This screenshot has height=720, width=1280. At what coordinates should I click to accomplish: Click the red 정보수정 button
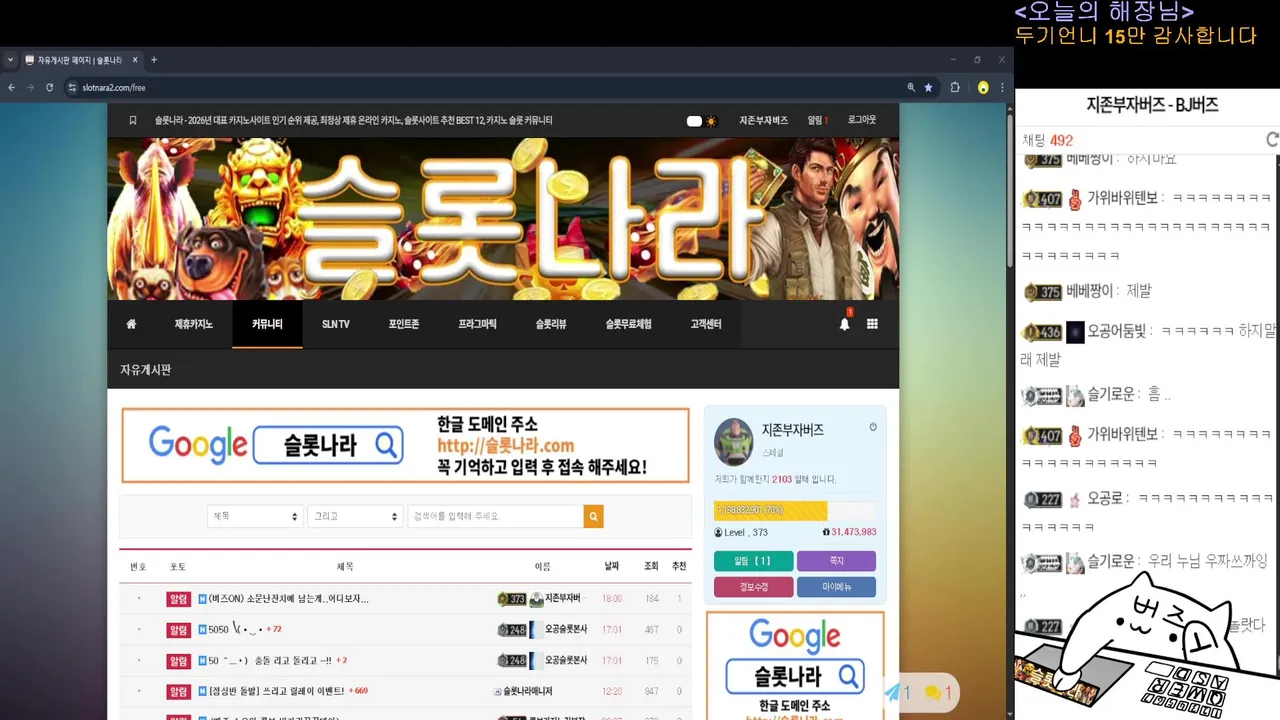click(x=754, y=587)
